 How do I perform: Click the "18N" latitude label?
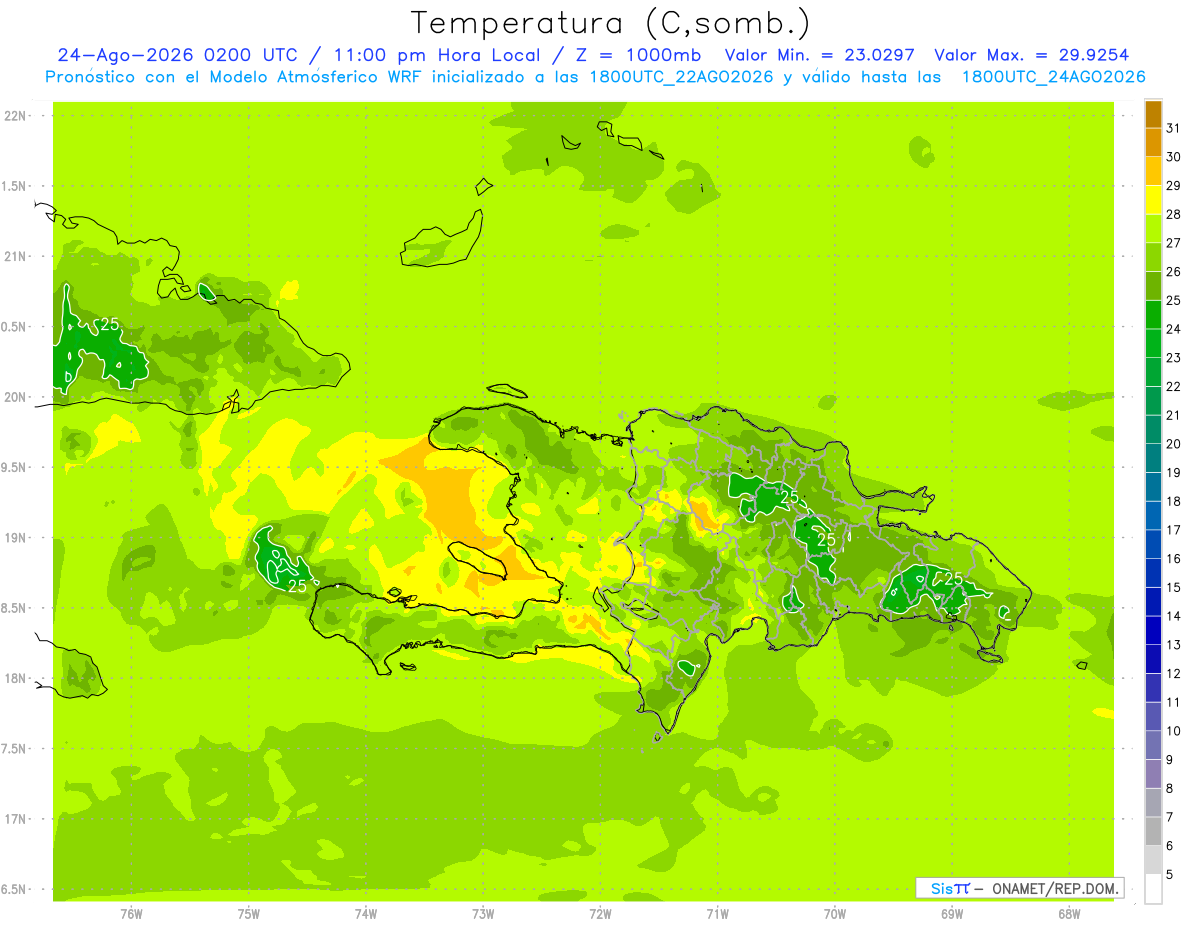[x=15, y=679]
